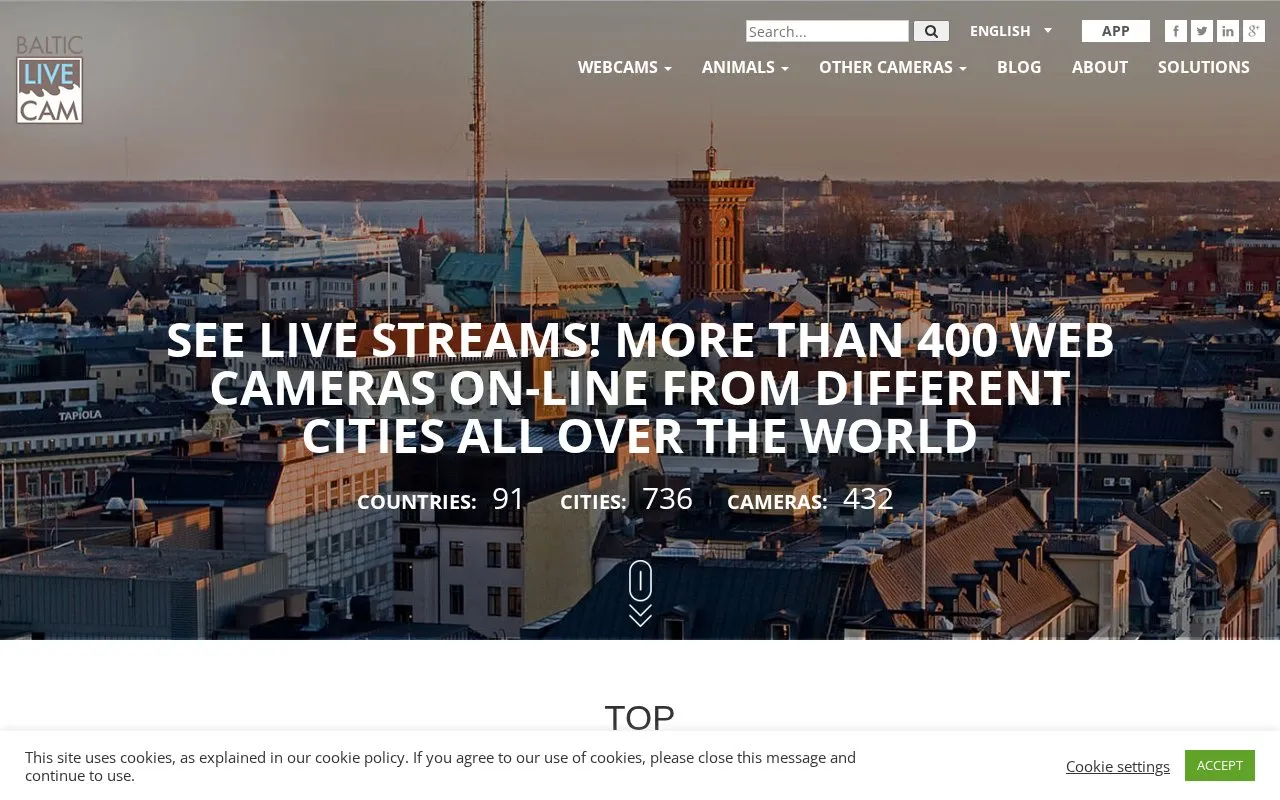Click the Cameras count 432
This screenshot has width=1280, height=800.
pyautogui.click(x=868, y=498)
